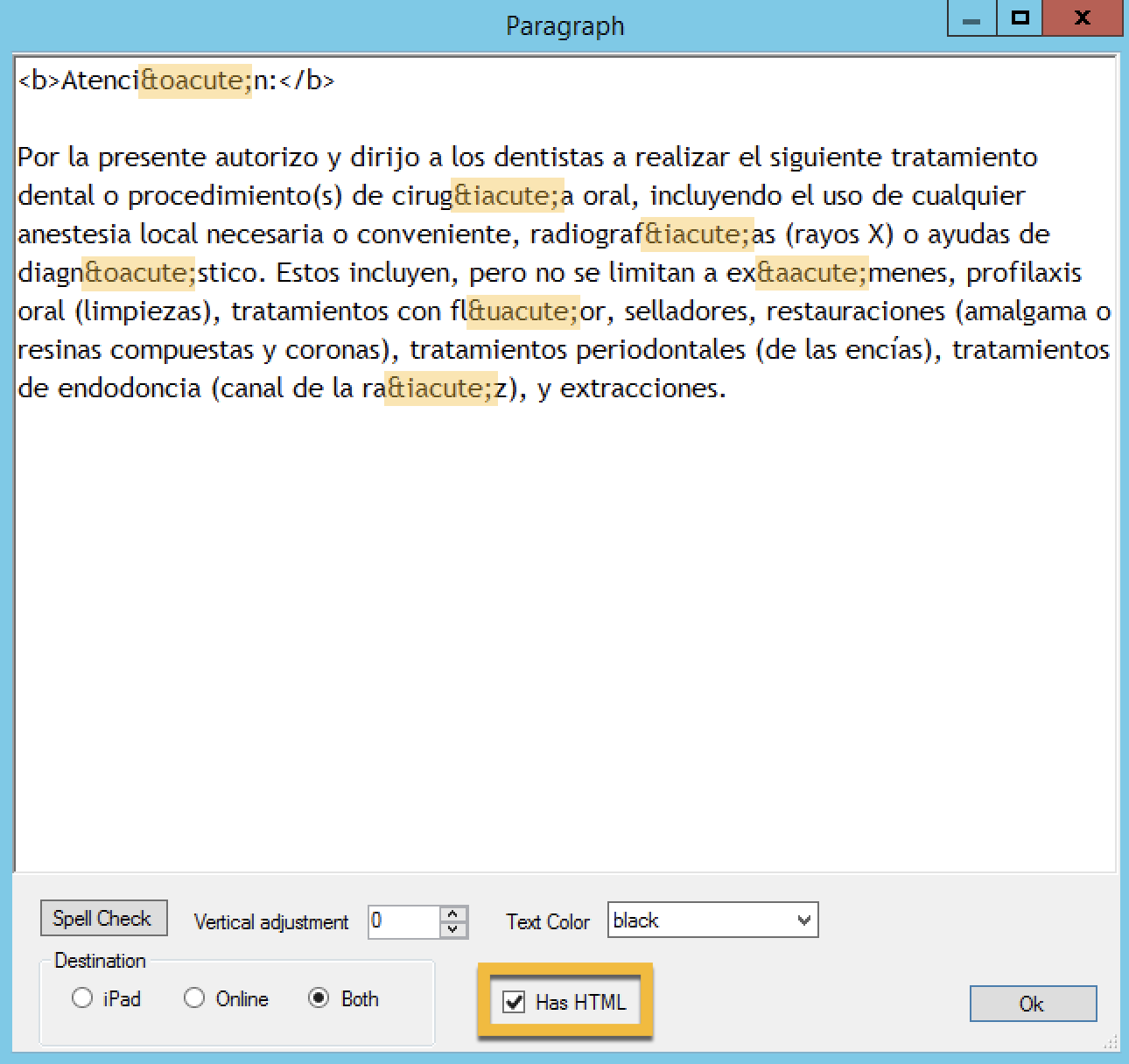Click the Spell Check button

tap(103, 918)
